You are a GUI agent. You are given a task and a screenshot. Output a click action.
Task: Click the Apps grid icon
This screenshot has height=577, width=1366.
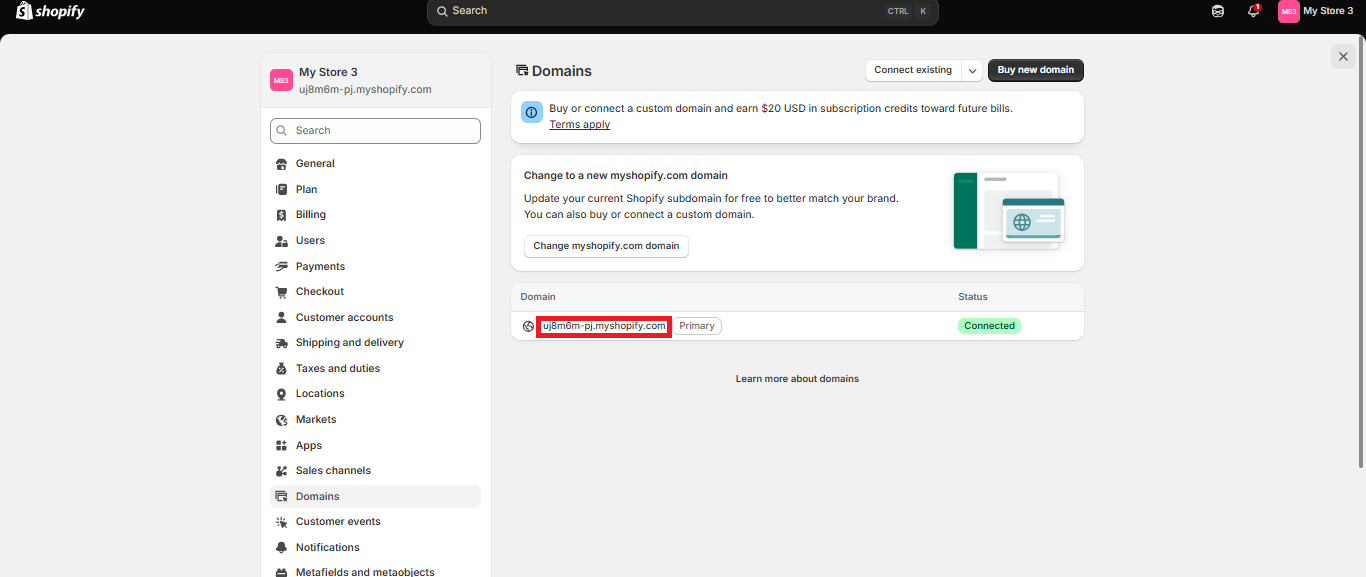[x=282, y=445]
